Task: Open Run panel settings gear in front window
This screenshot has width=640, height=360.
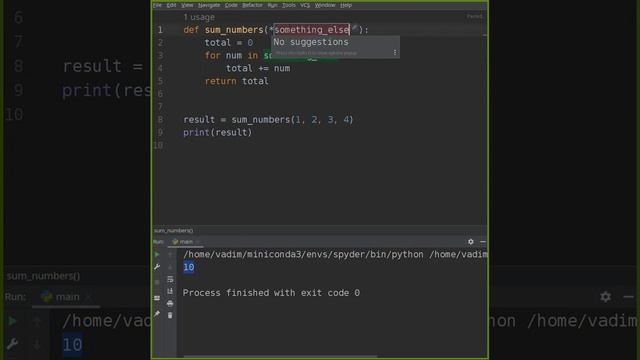Action: (x=471, y=242)
